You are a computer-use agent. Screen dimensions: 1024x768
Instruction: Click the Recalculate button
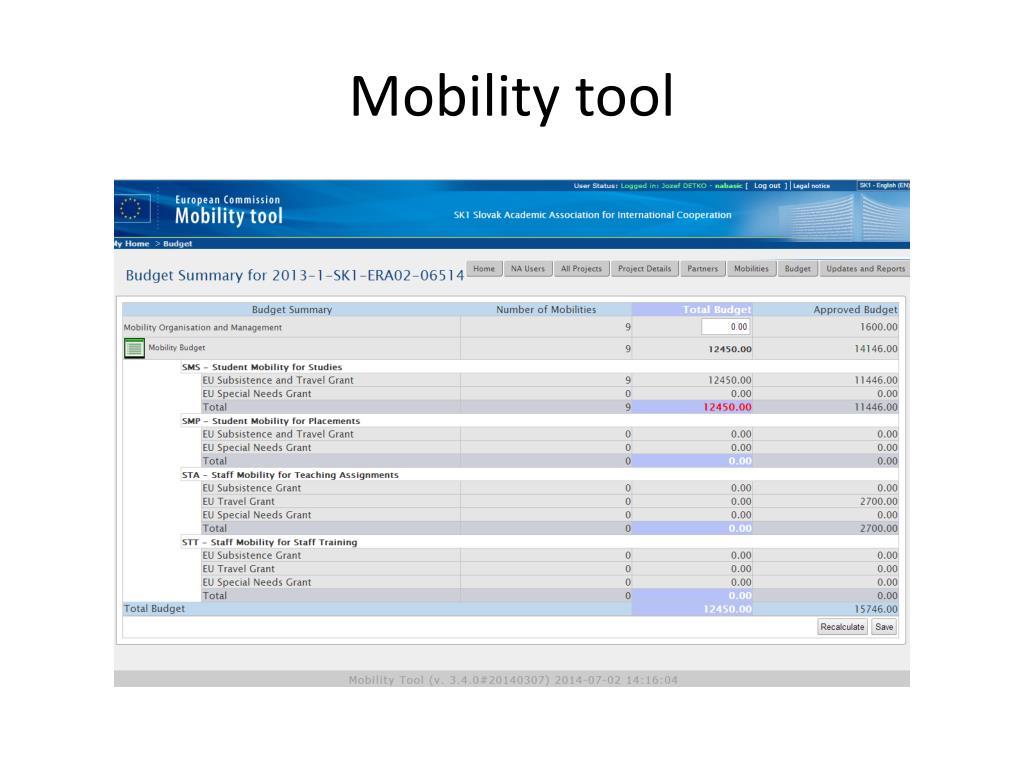[842, 627]
